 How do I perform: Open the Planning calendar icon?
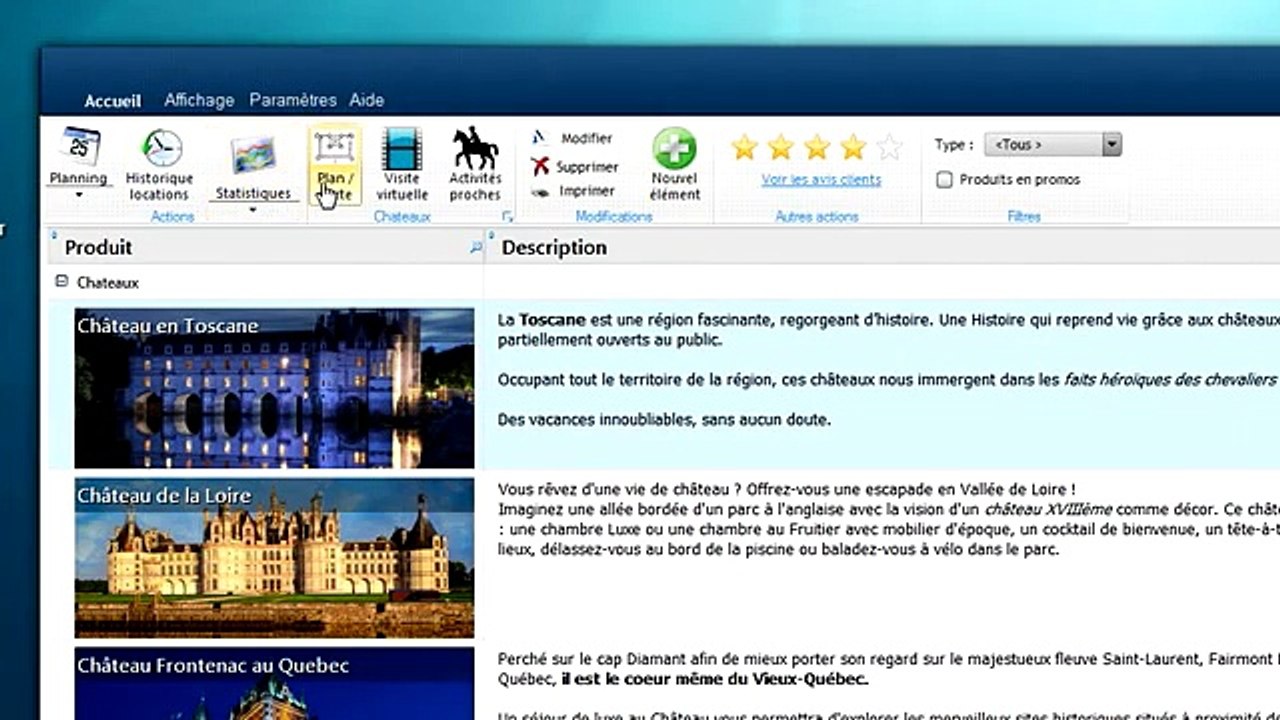[x=78, y=147]
